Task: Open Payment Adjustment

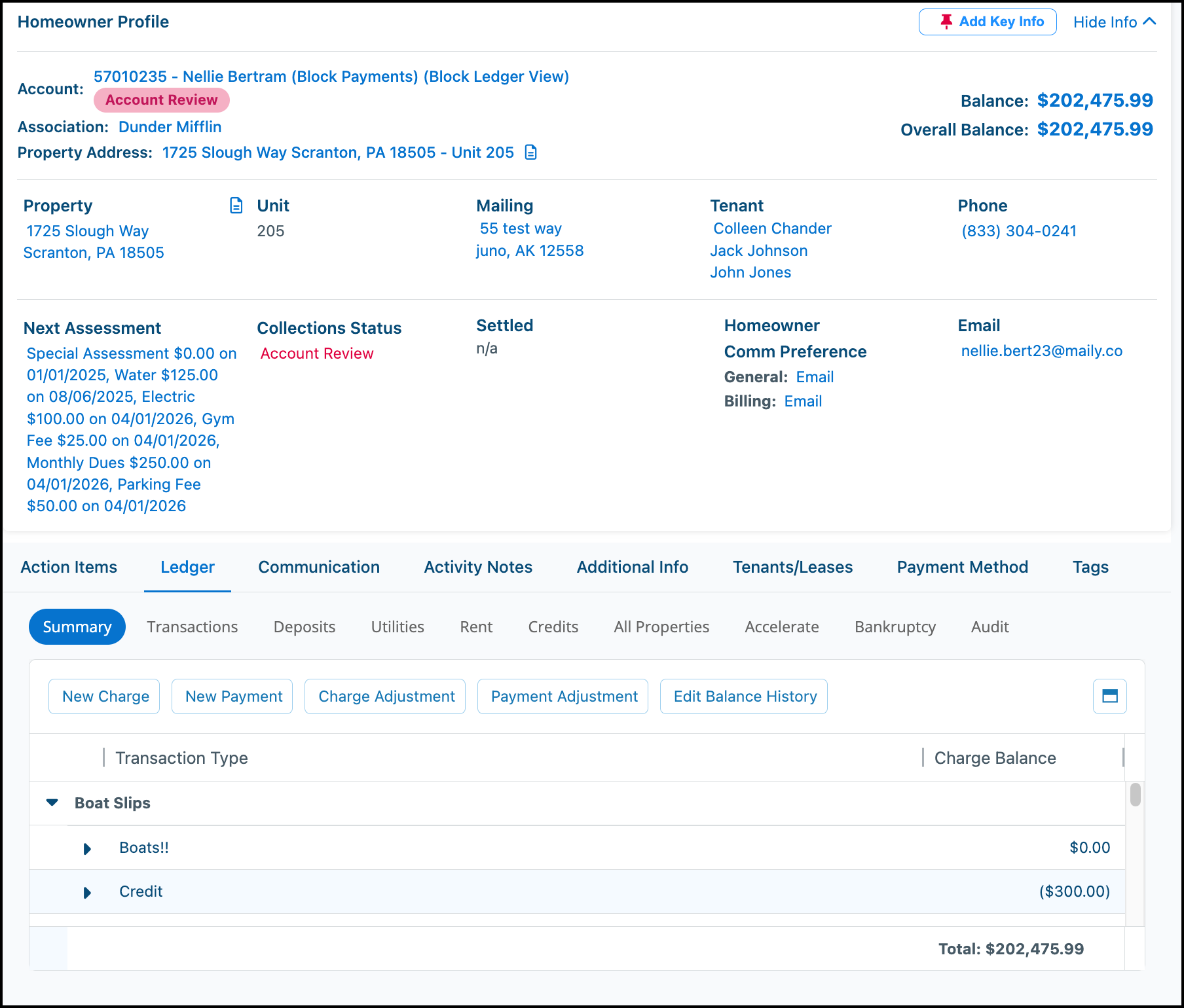Action: [563, 696]
